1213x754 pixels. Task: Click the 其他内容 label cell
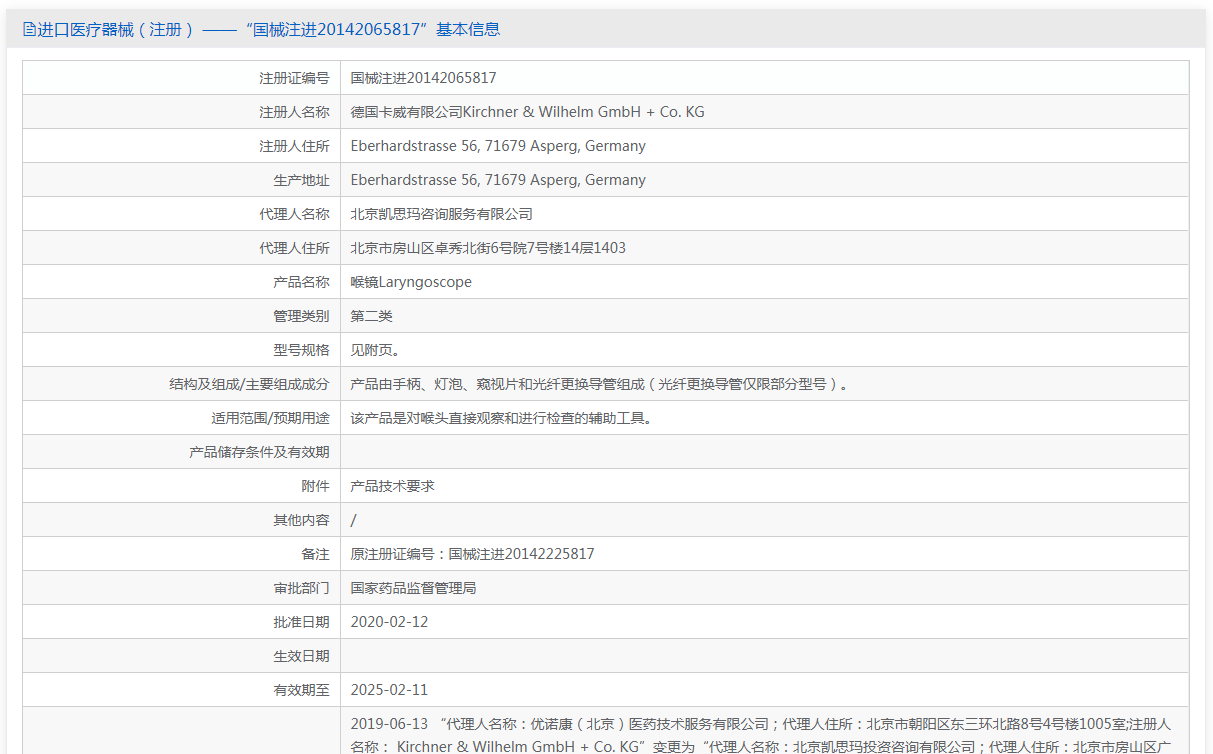point(182,520)
